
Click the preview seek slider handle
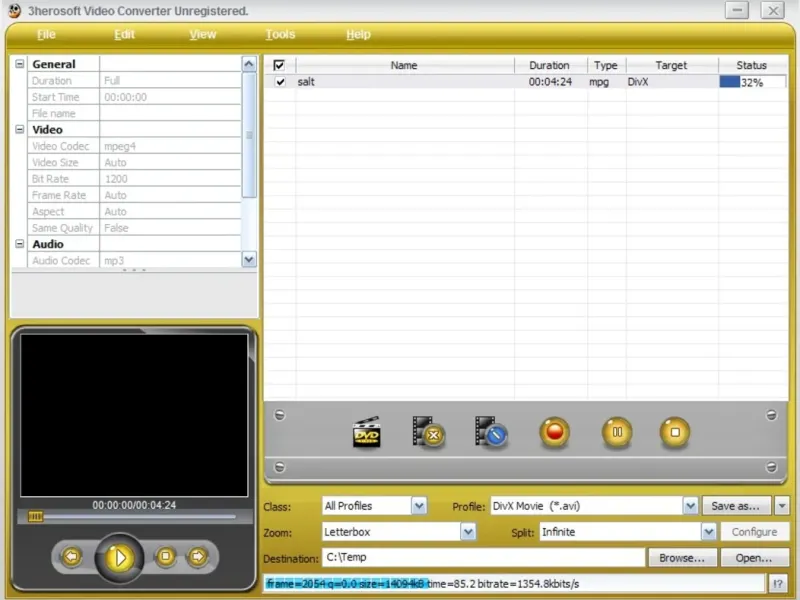35,517
